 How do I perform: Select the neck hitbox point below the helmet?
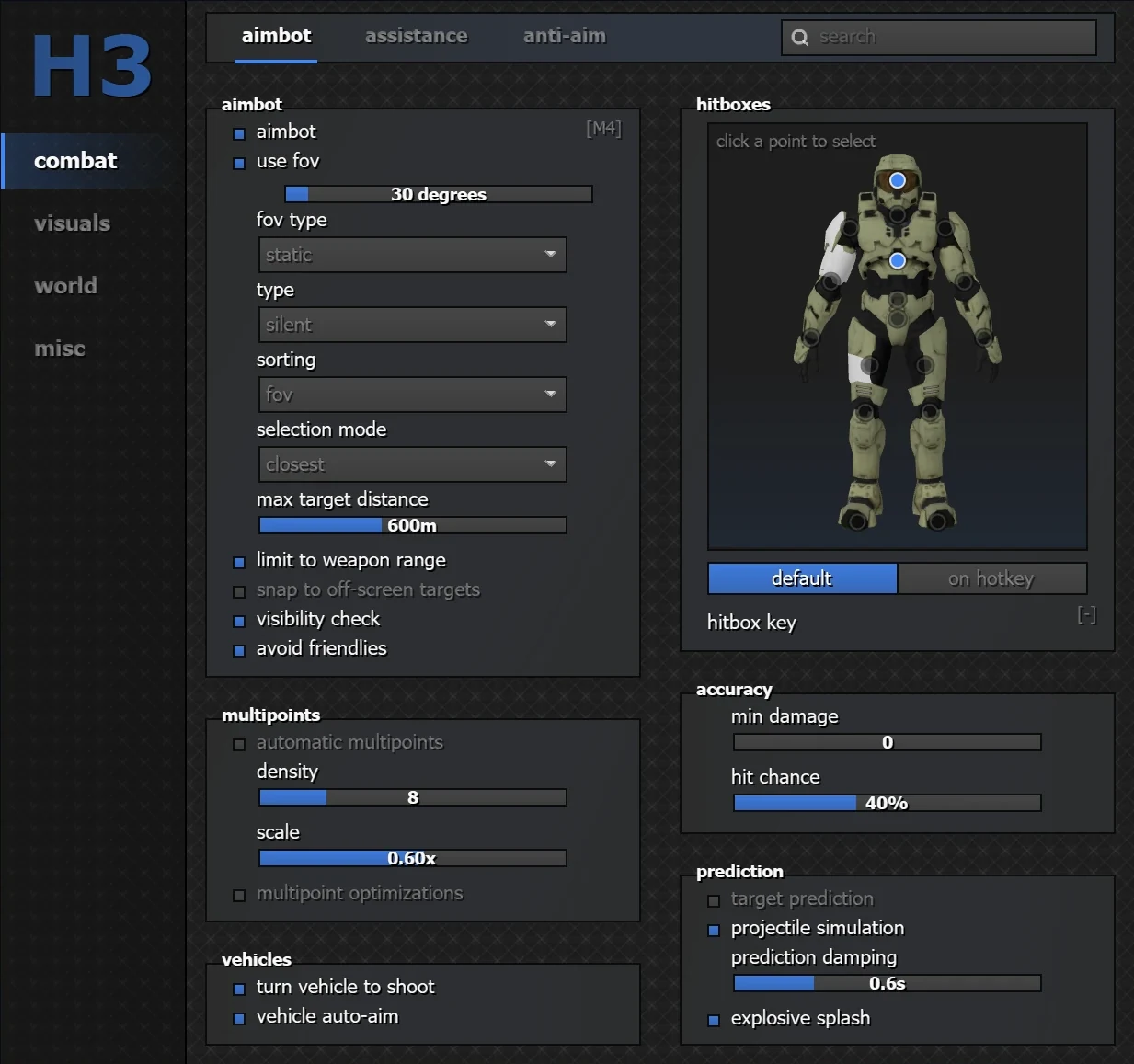[x=898, y=214]
